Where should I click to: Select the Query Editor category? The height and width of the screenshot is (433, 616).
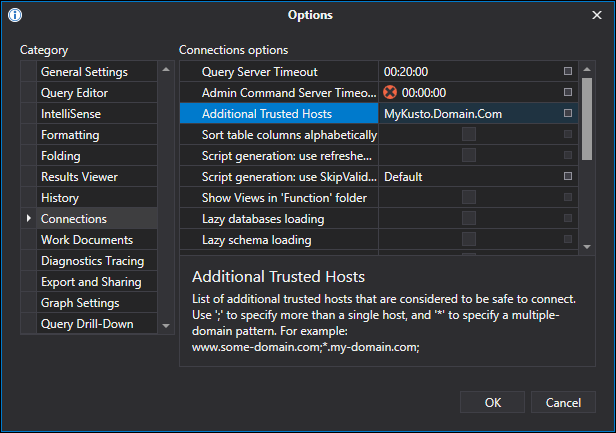point(75,93)
